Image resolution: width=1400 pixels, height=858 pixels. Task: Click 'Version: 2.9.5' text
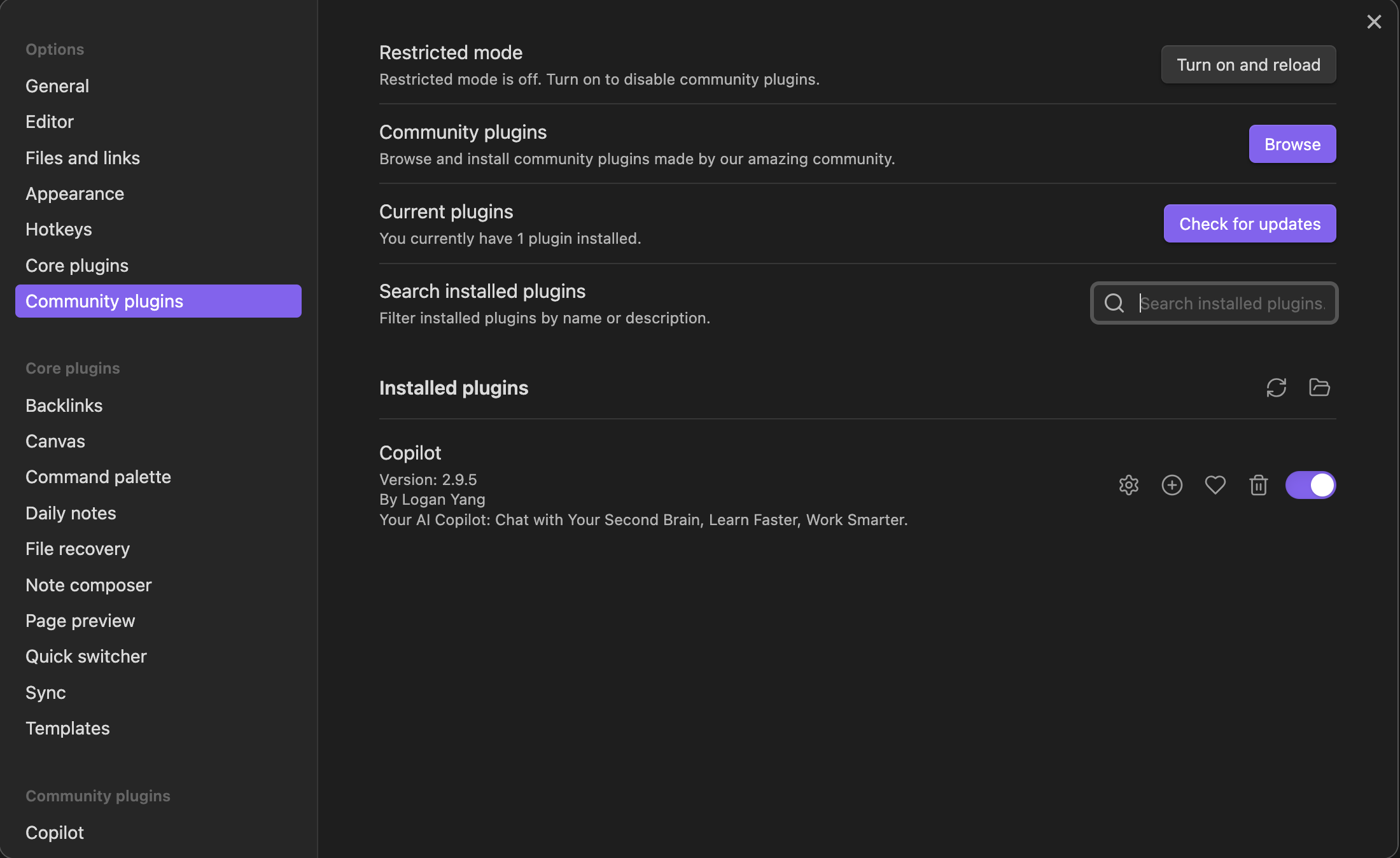click(428, 479)
